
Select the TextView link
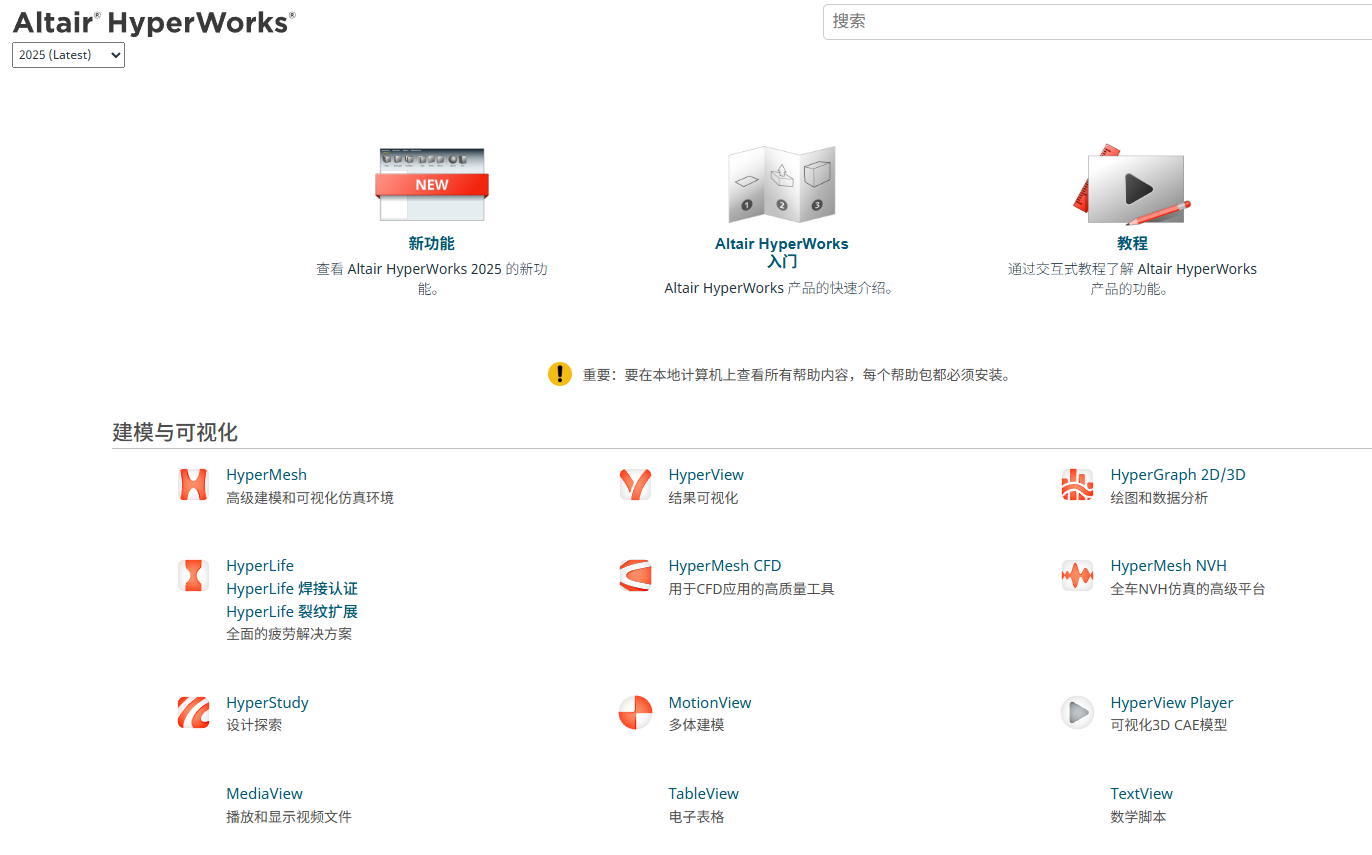(1141, 793)
